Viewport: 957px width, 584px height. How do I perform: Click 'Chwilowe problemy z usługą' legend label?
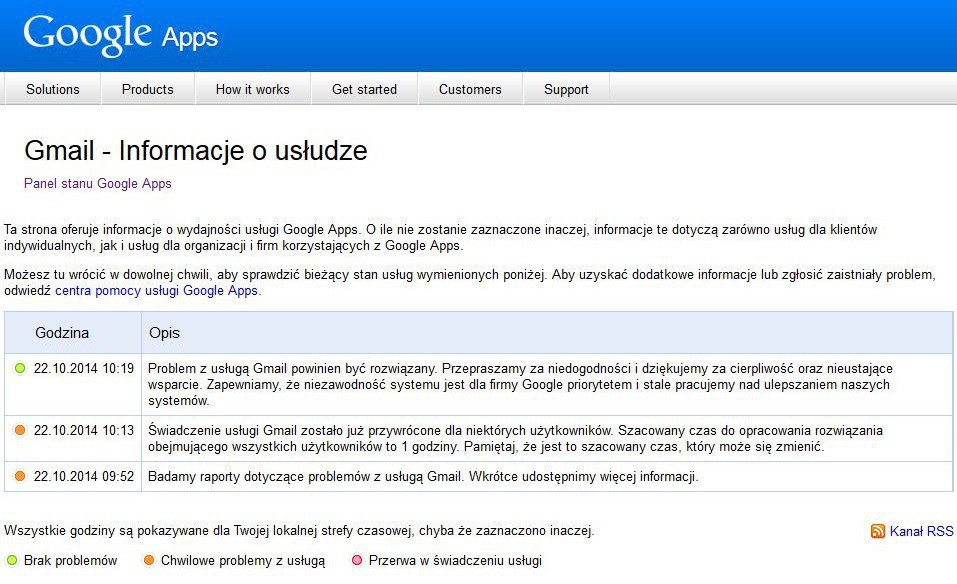243,561
